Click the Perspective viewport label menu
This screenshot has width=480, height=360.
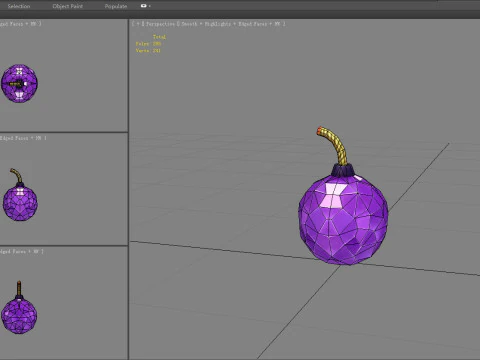pyautogui.click(x=160, y=24)
